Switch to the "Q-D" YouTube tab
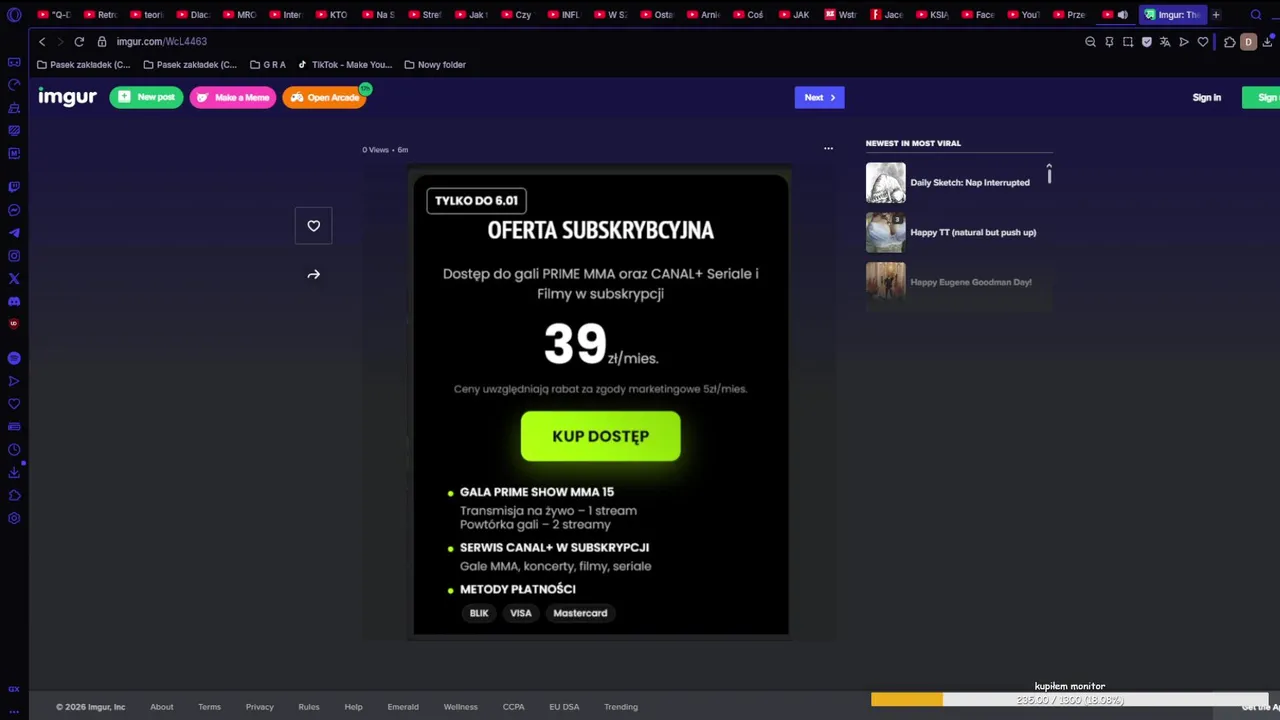1280x720 pixels. click(54, 15)
